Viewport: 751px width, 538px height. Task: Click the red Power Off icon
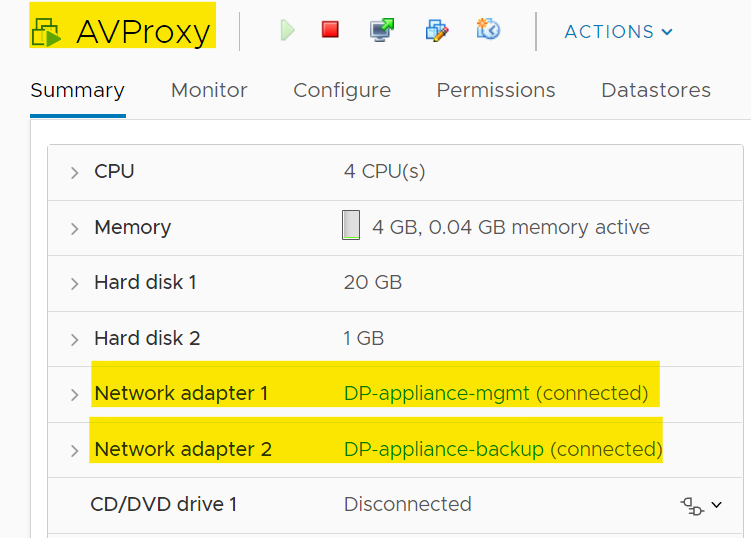[330, 30]
